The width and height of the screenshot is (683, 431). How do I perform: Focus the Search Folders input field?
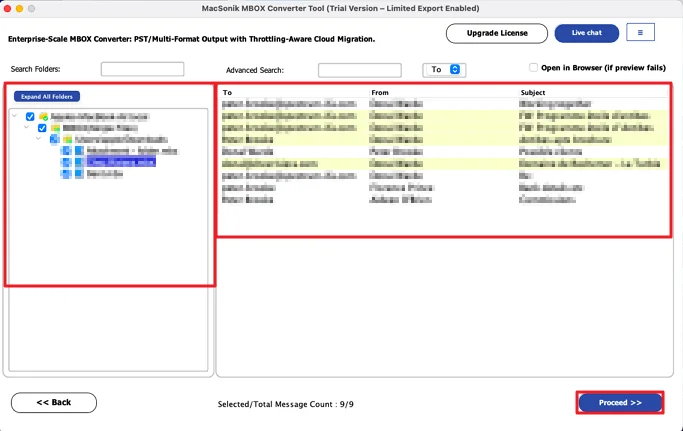pyautogui.click(x=142, y=69)
